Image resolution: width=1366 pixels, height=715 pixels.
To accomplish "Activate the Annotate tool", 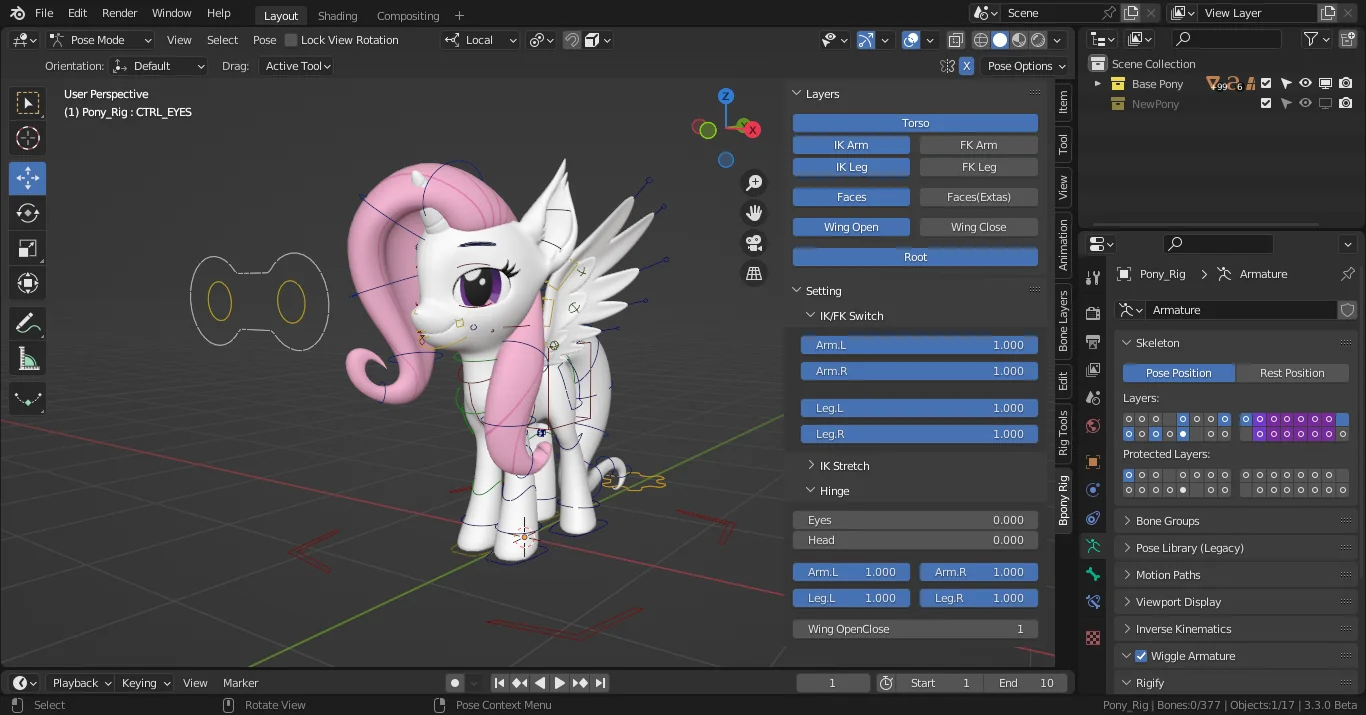I will 27,323.
